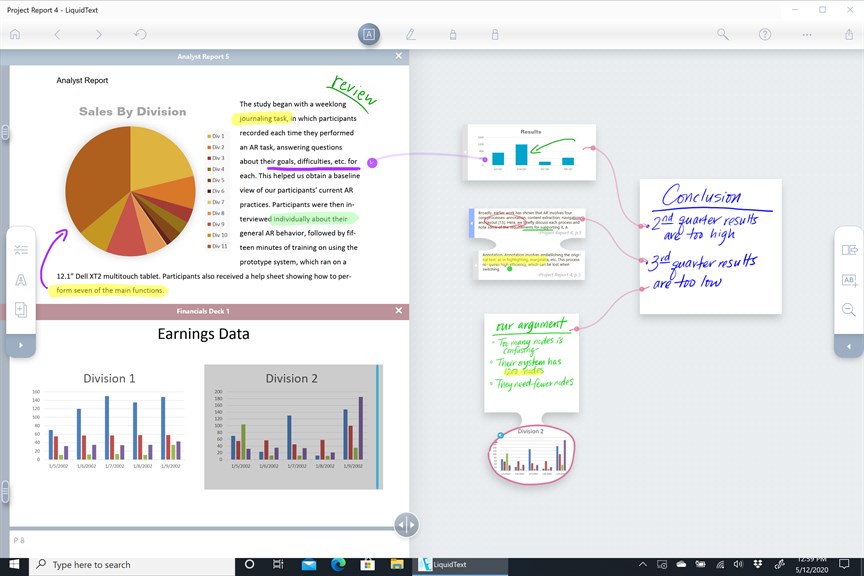Click the document workspace split handle
The width and height of the screenshot is (864, 576).
tap(407, 525)
